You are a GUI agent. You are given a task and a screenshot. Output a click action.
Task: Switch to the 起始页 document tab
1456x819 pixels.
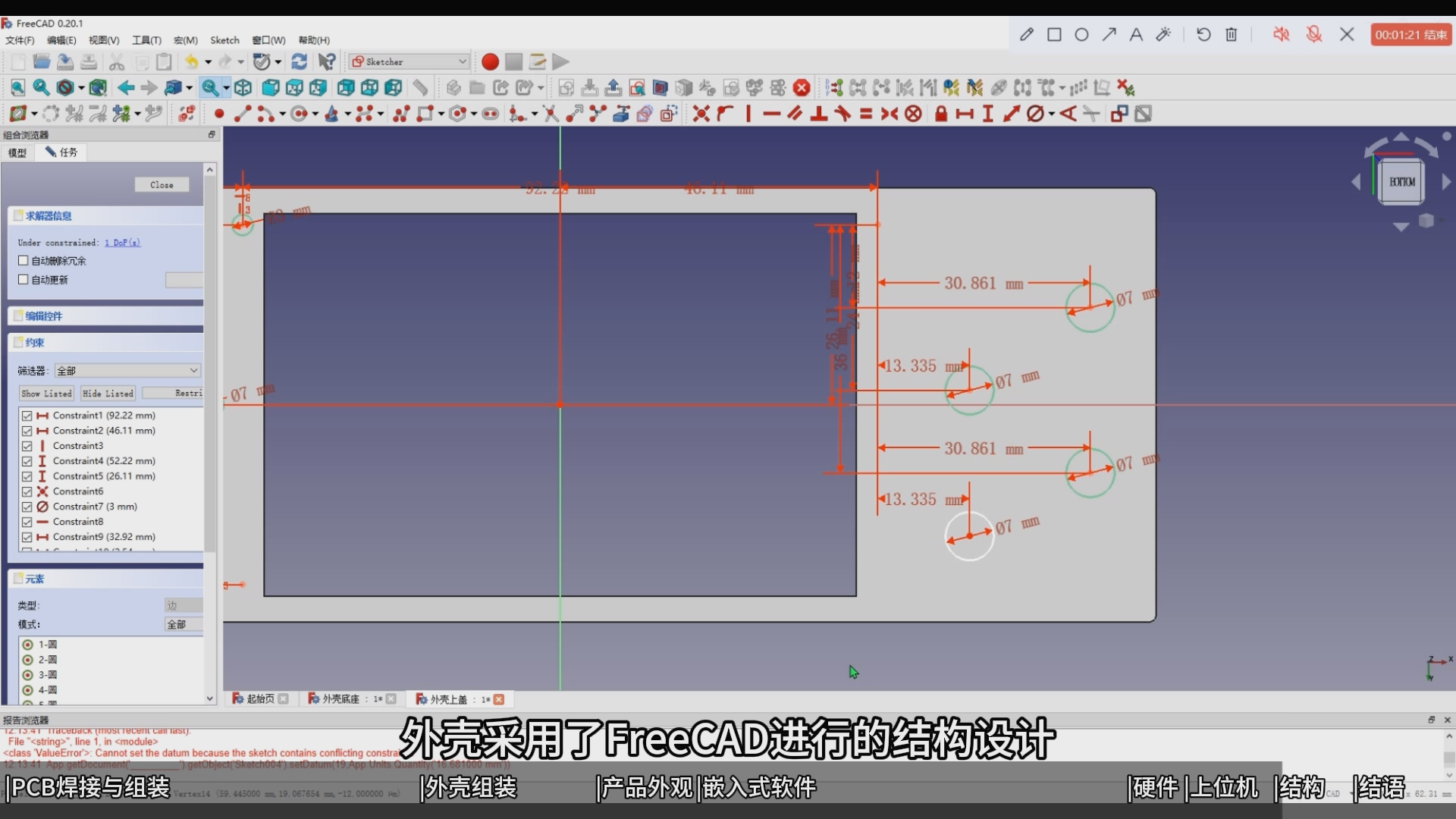click(x=260, y=699)
